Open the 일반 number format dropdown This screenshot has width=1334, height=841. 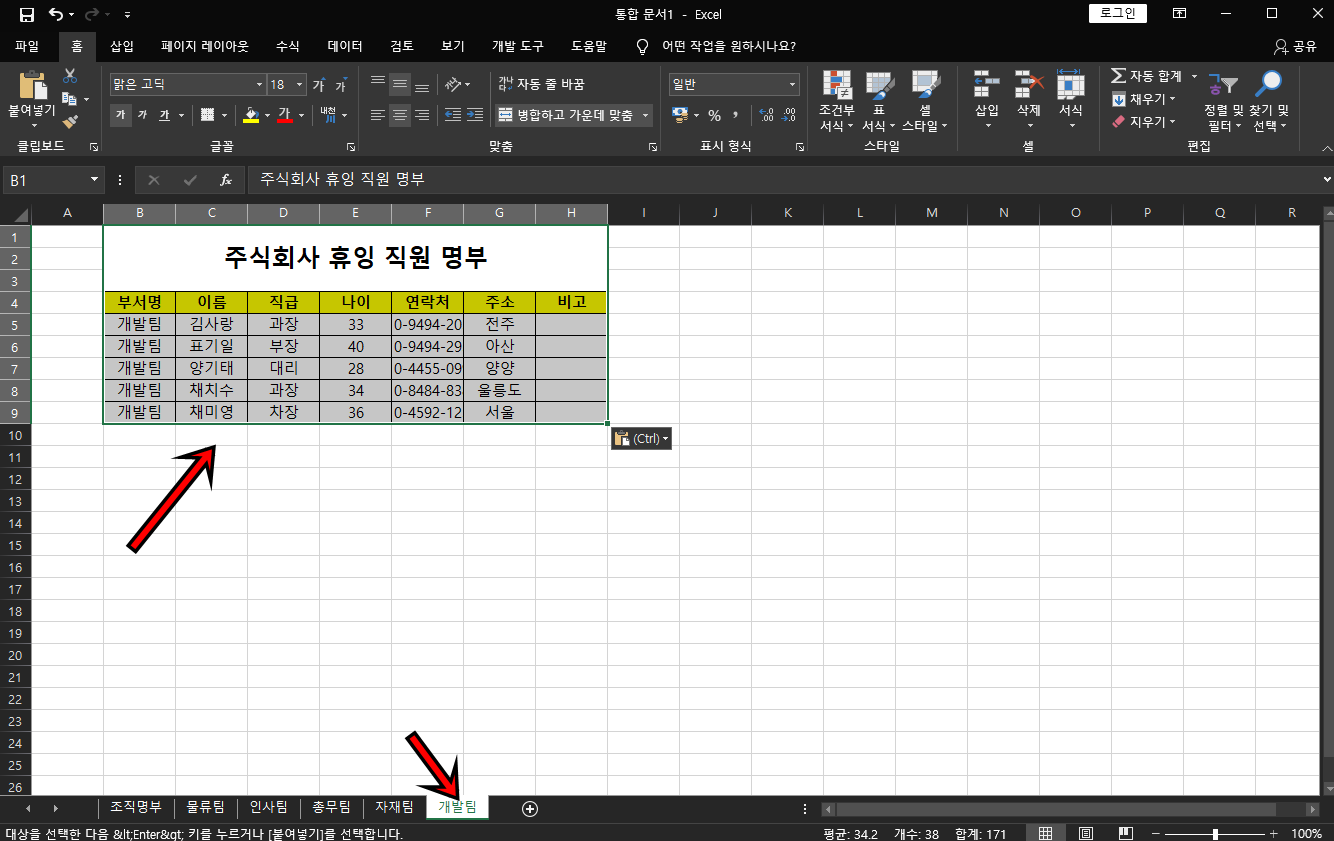[793, 85]
